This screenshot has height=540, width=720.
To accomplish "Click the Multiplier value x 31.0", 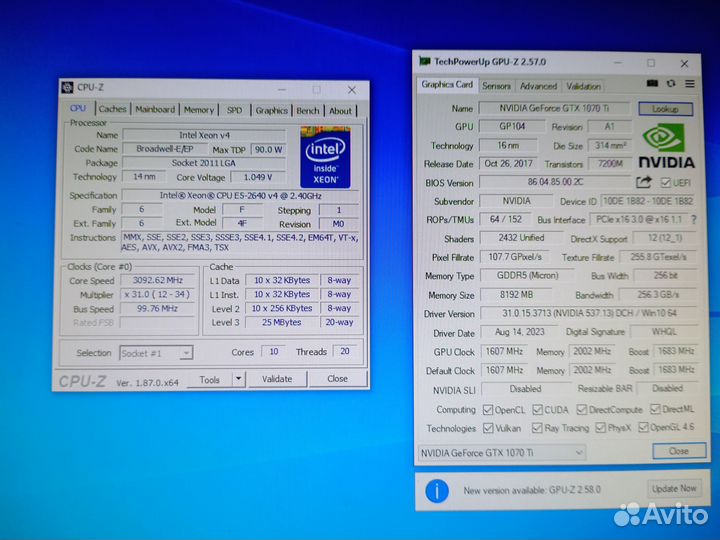I will tap(158, 294).
